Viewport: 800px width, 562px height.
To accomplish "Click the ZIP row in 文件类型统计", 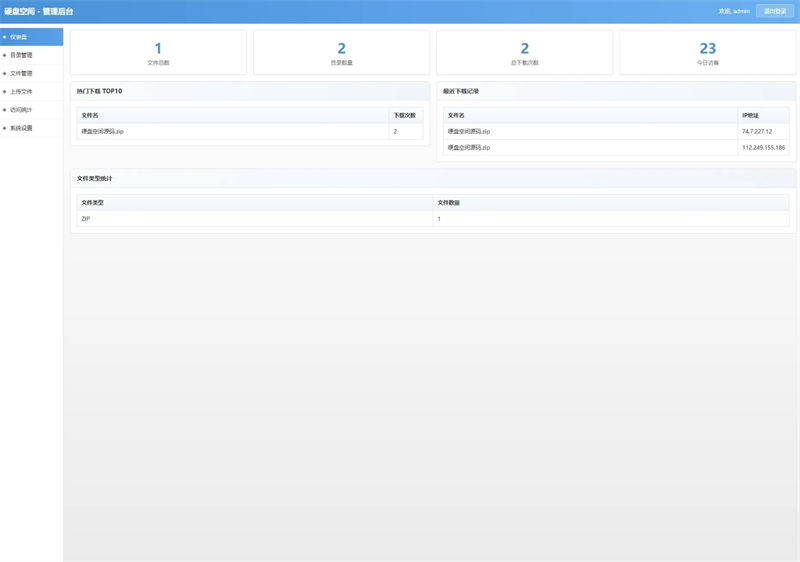I will tap(86, 218).
